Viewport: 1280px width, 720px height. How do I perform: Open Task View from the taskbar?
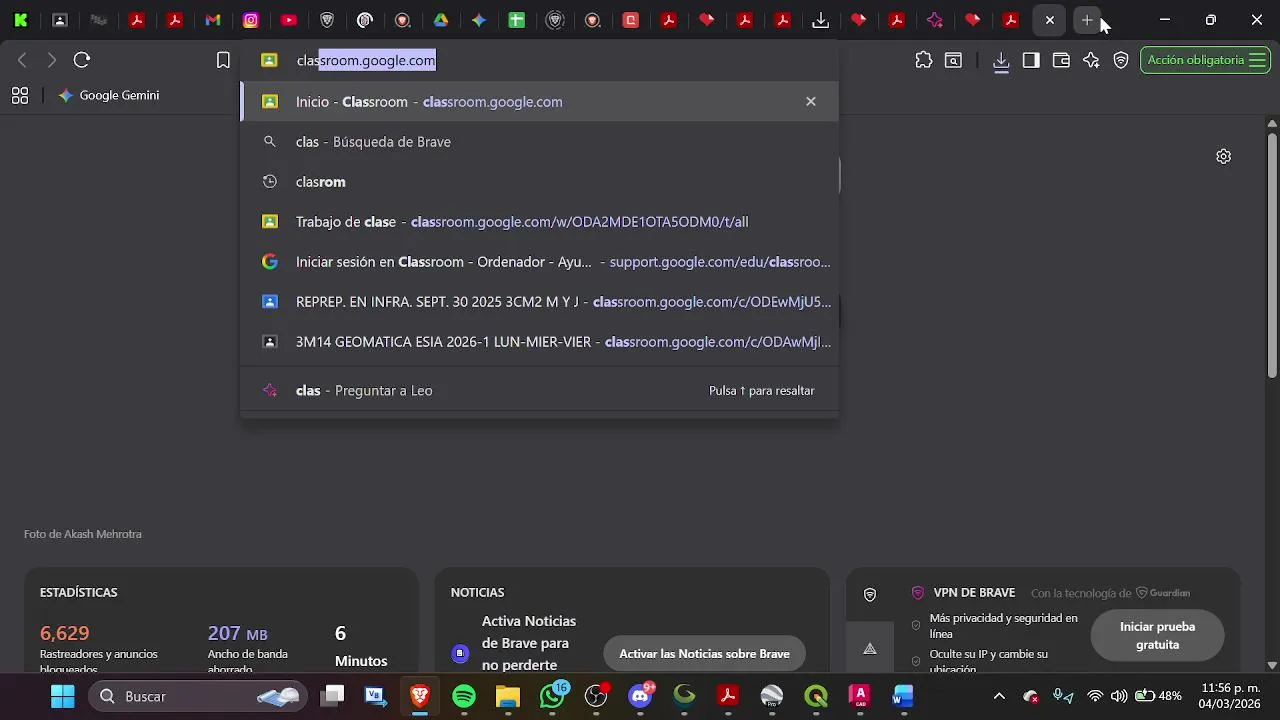tap(333, 696)
